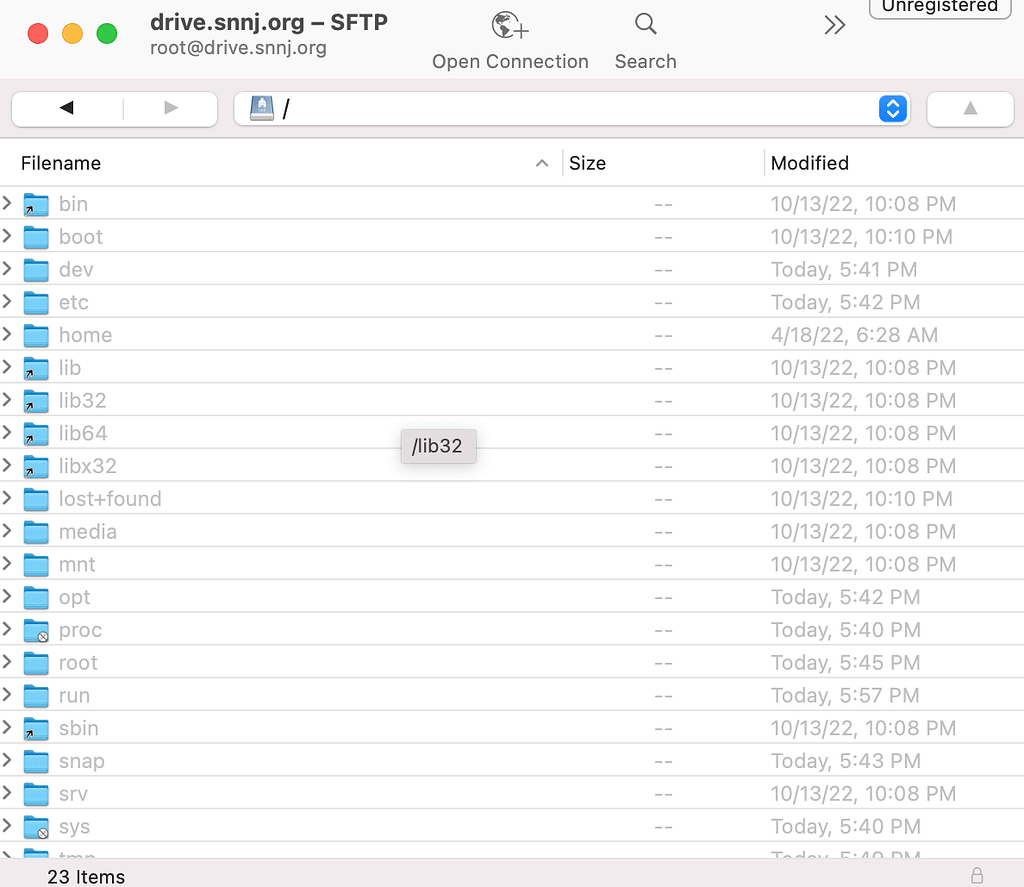1024x887 pixels.
Task: Go forward with the right arrow button
Action: [x=171, y=109]
